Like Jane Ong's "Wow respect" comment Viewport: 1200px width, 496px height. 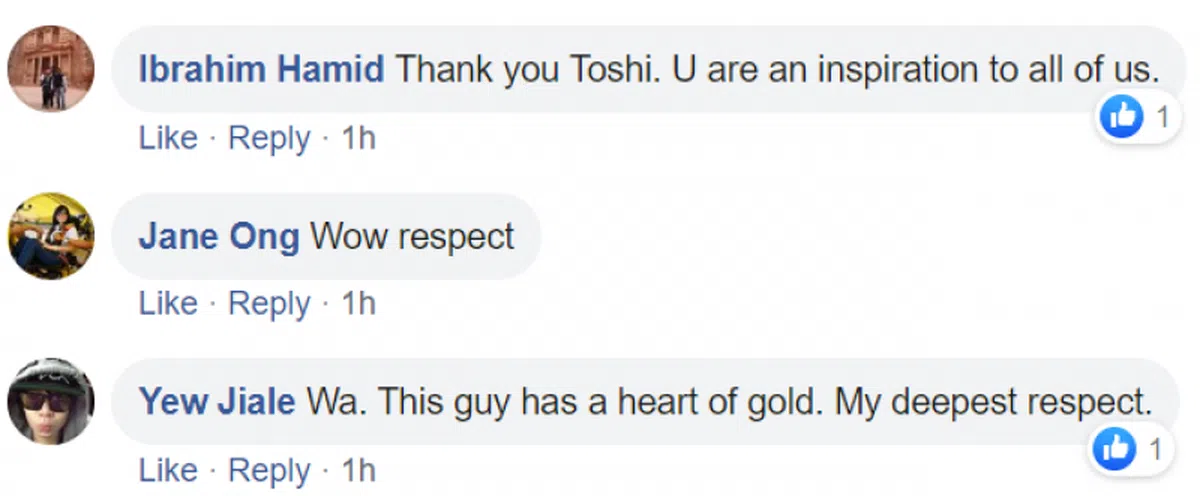coord(168,304)
